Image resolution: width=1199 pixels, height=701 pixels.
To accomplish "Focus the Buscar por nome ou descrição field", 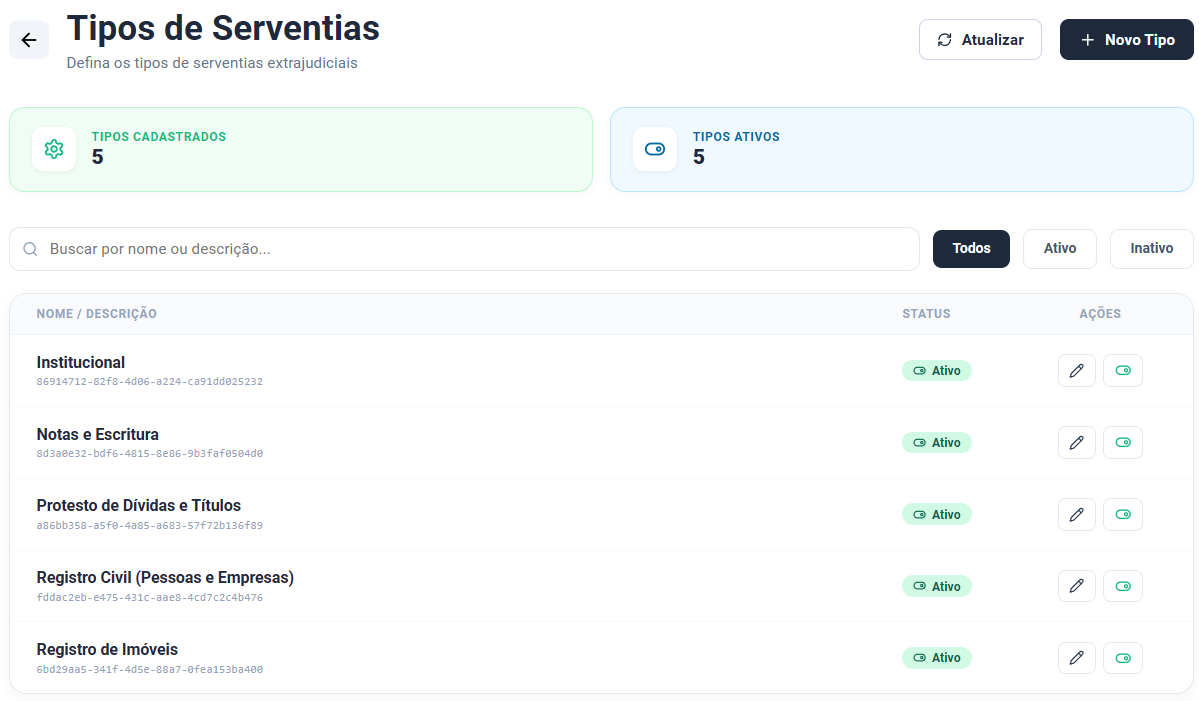I will pos(464,249).
